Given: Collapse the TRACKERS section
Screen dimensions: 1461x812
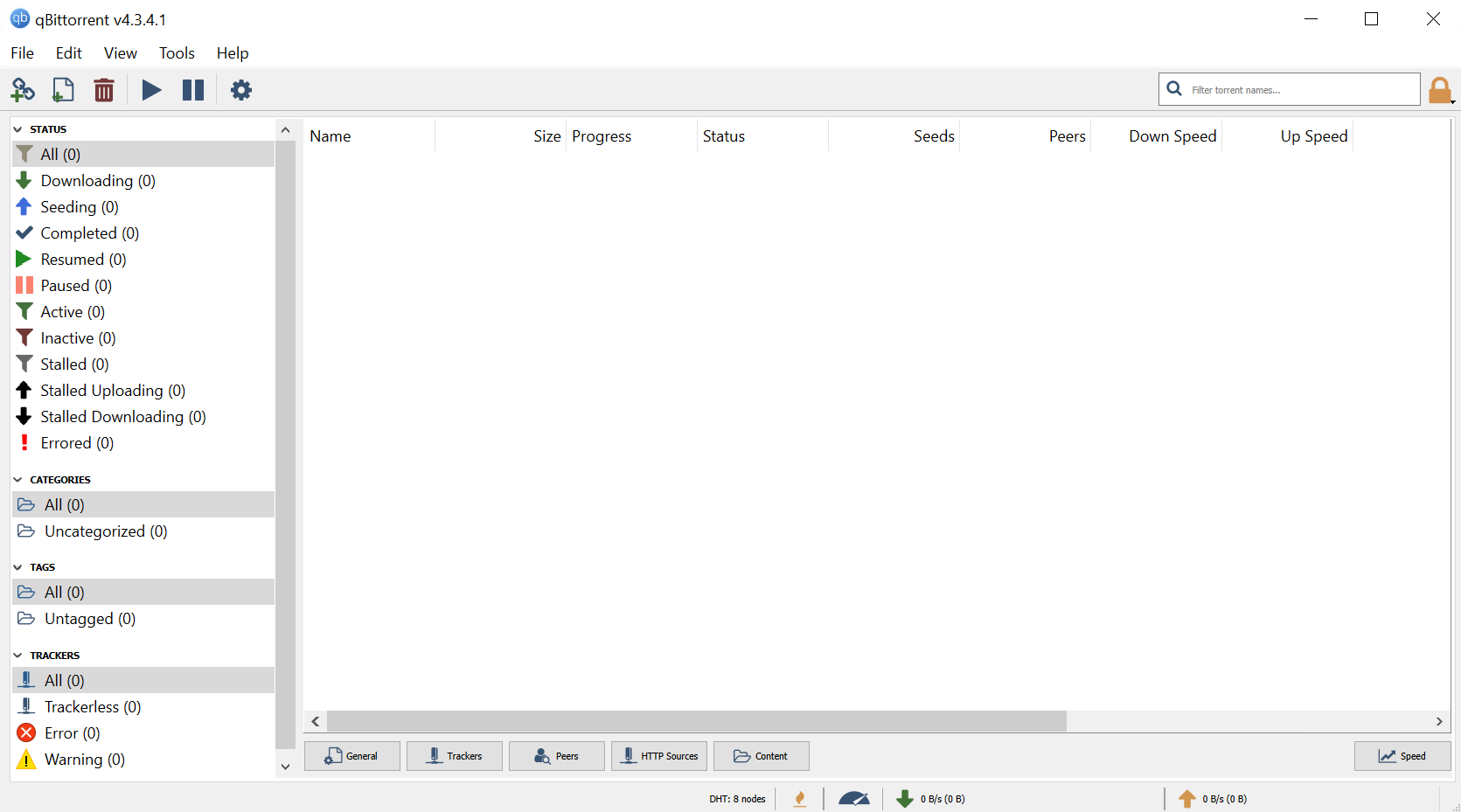Looking at the screenshot, I should click(17, 656).
